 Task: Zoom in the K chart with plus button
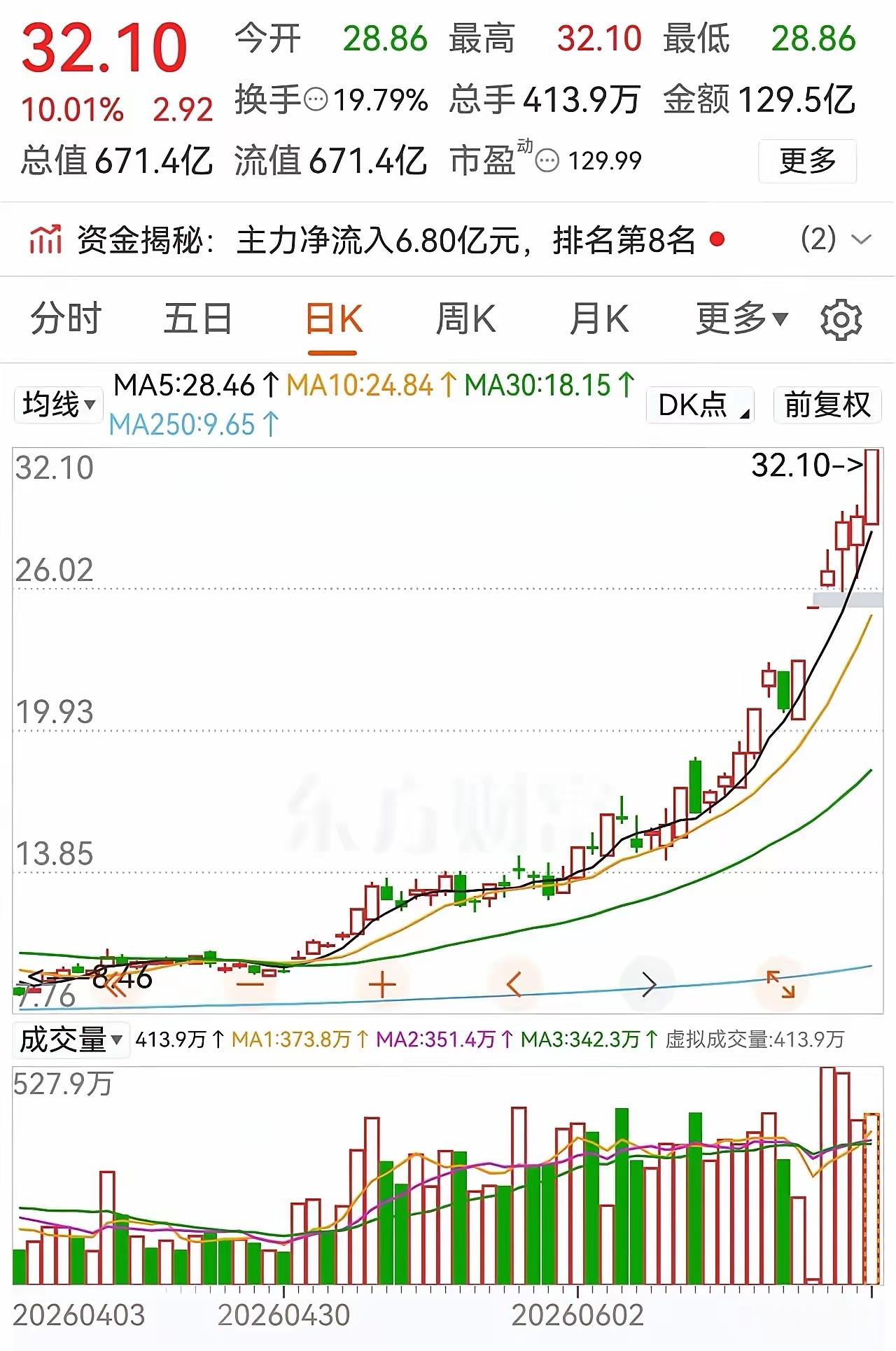(x=382, y=985)
